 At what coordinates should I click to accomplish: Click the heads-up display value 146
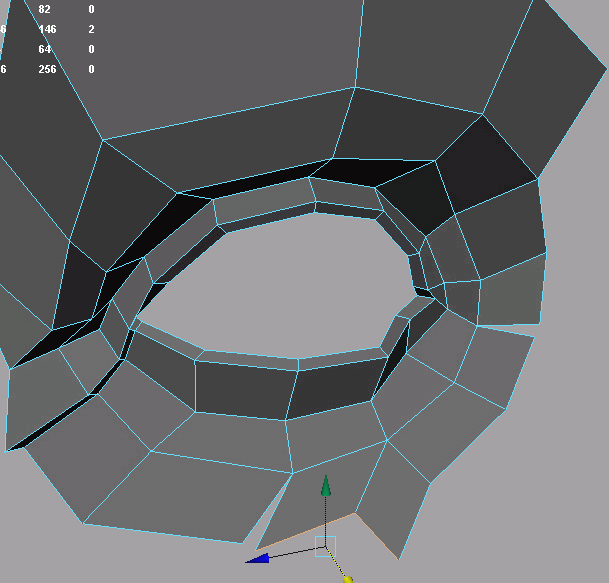pos(47,29)
